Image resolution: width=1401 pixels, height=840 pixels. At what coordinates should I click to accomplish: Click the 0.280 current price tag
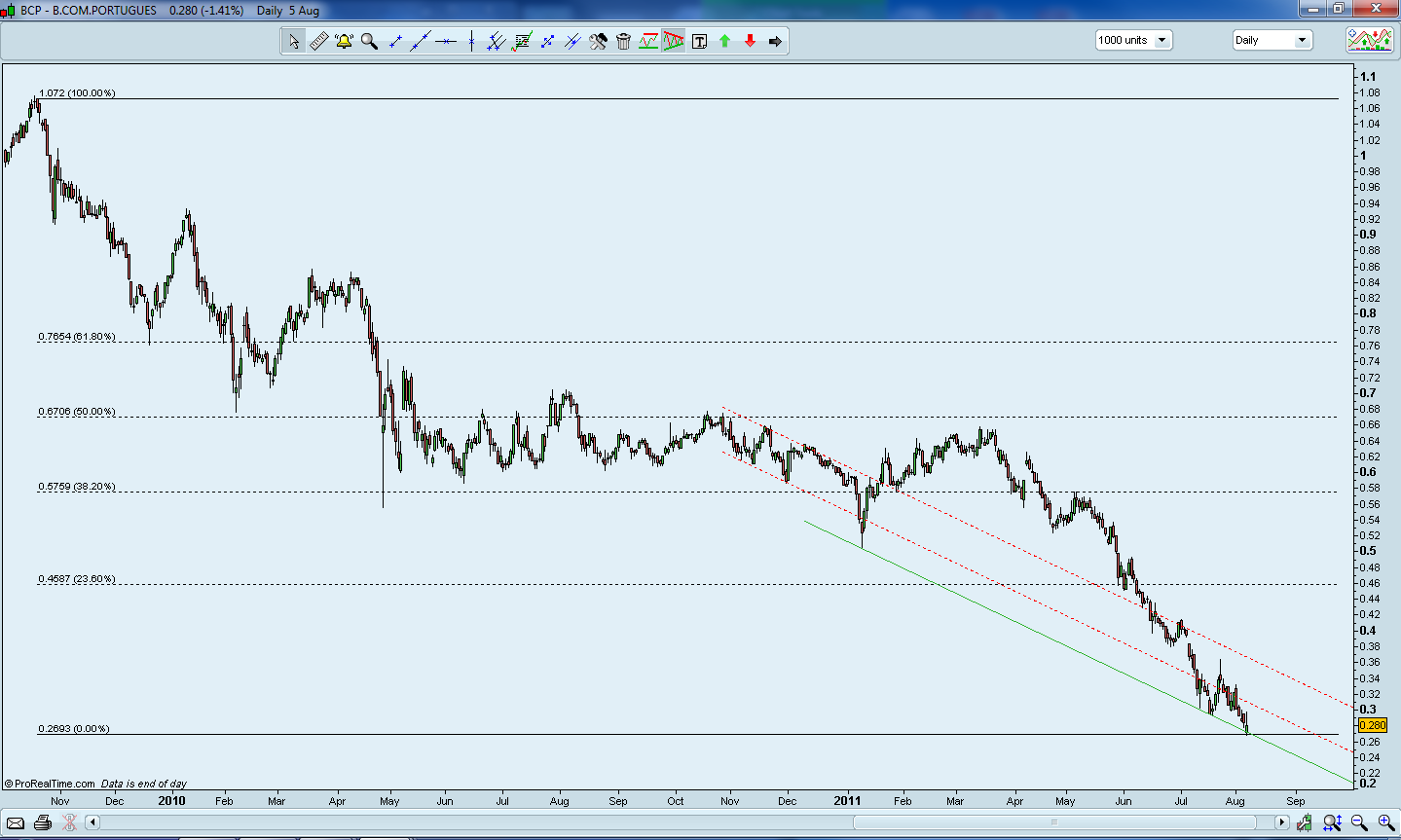pos(1372,725)
